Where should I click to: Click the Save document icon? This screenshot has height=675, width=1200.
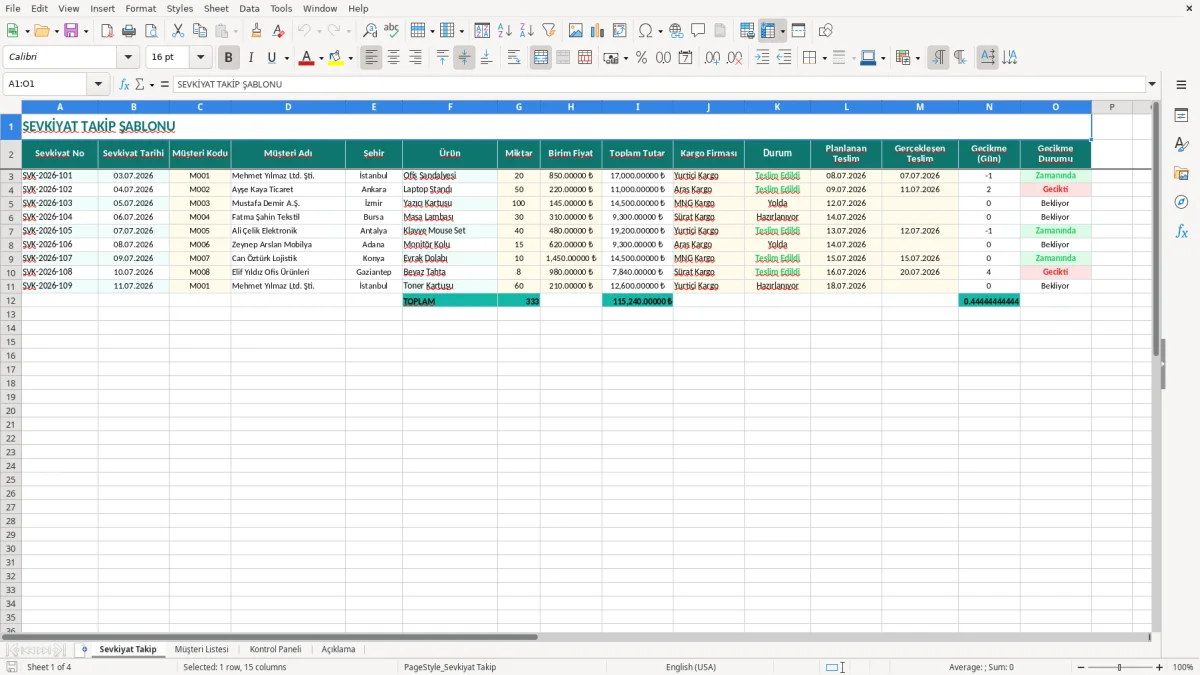(71, 31)
